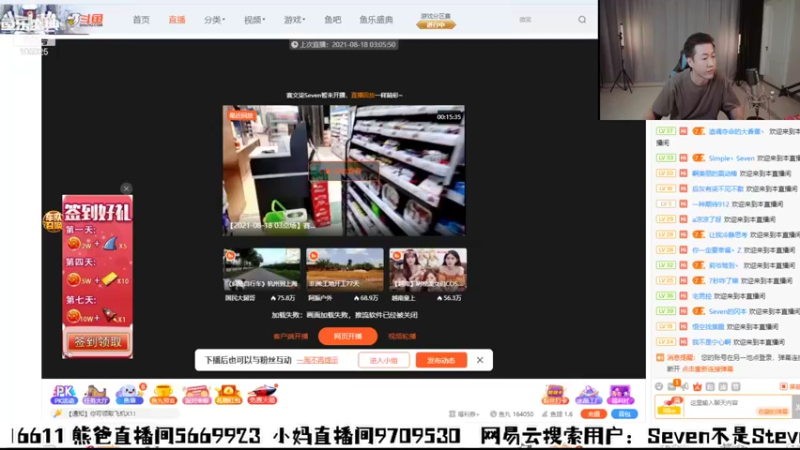Image resolution: width=800 pixels, height=450 pixels.
Task: Open the treasure chest icon right of gift bar
Action: [555, 394]
